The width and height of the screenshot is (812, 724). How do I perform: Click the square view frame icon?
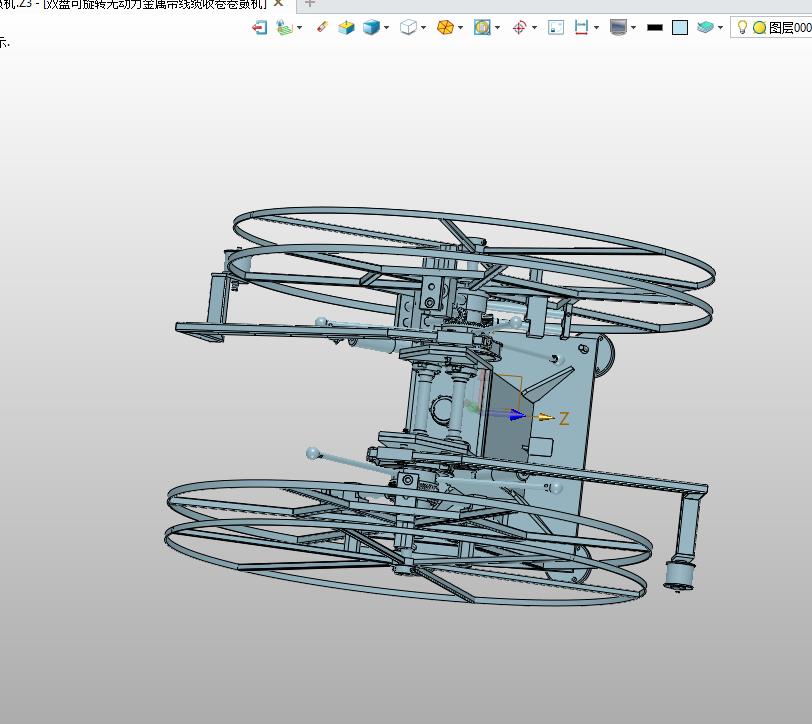coord(556,27)
